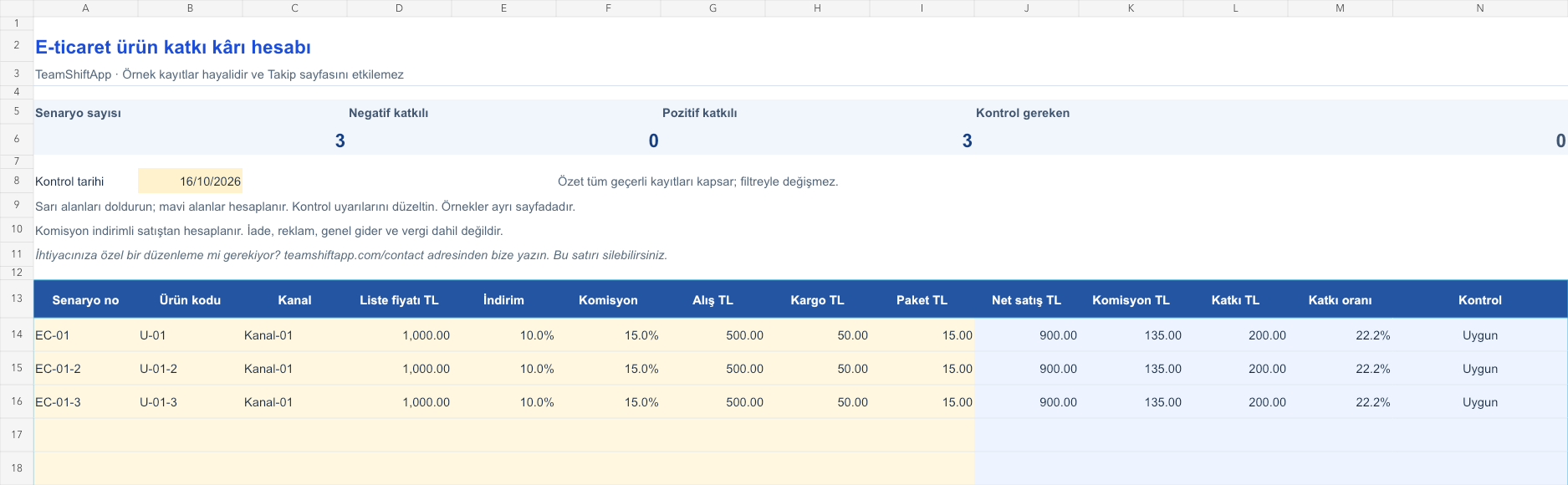The image size is (1568, 485).
Task: Click the 'Senaryo no' column header
Action: (x=85, y=300)
